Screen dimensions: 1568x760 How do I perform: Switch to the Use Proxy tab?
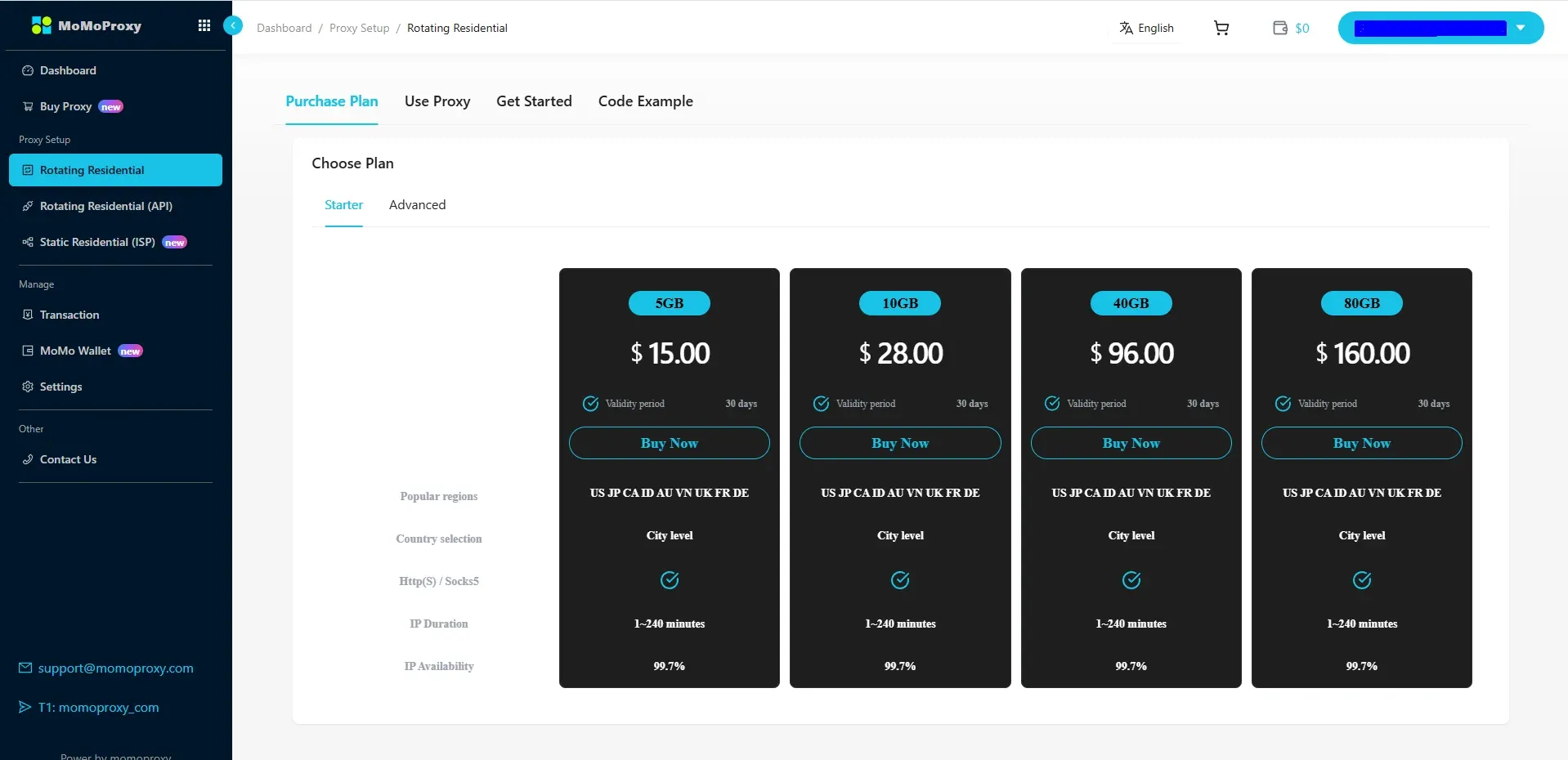pos(437,101)
